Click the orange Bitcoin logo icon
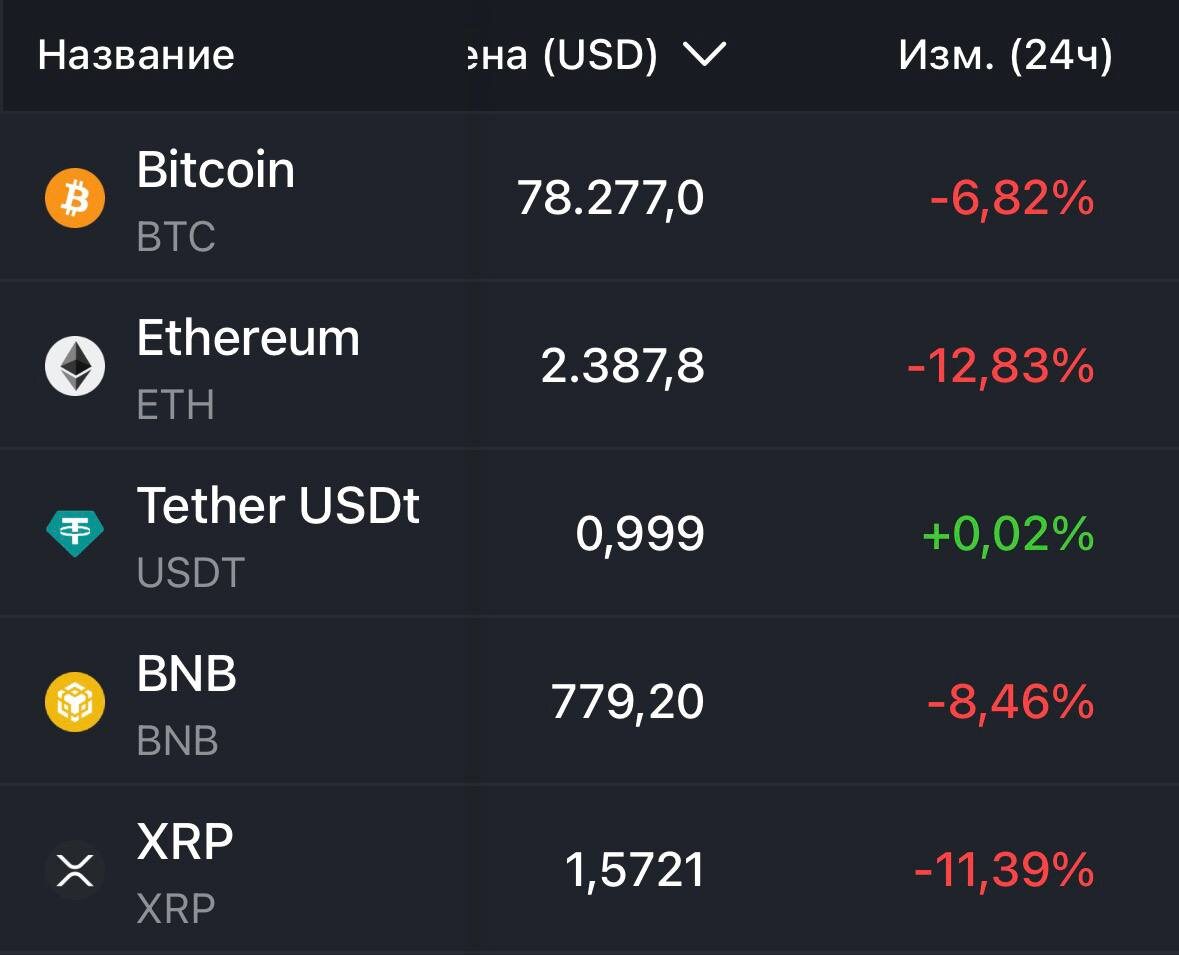Screen dimensions: 1179x955 (75, 198)
